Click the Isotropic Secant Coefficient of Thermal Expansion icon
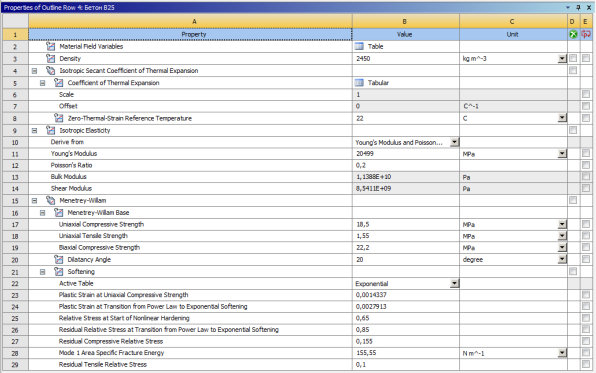The height and width of the screenshot is (373, 596). (x=51, y=71)
